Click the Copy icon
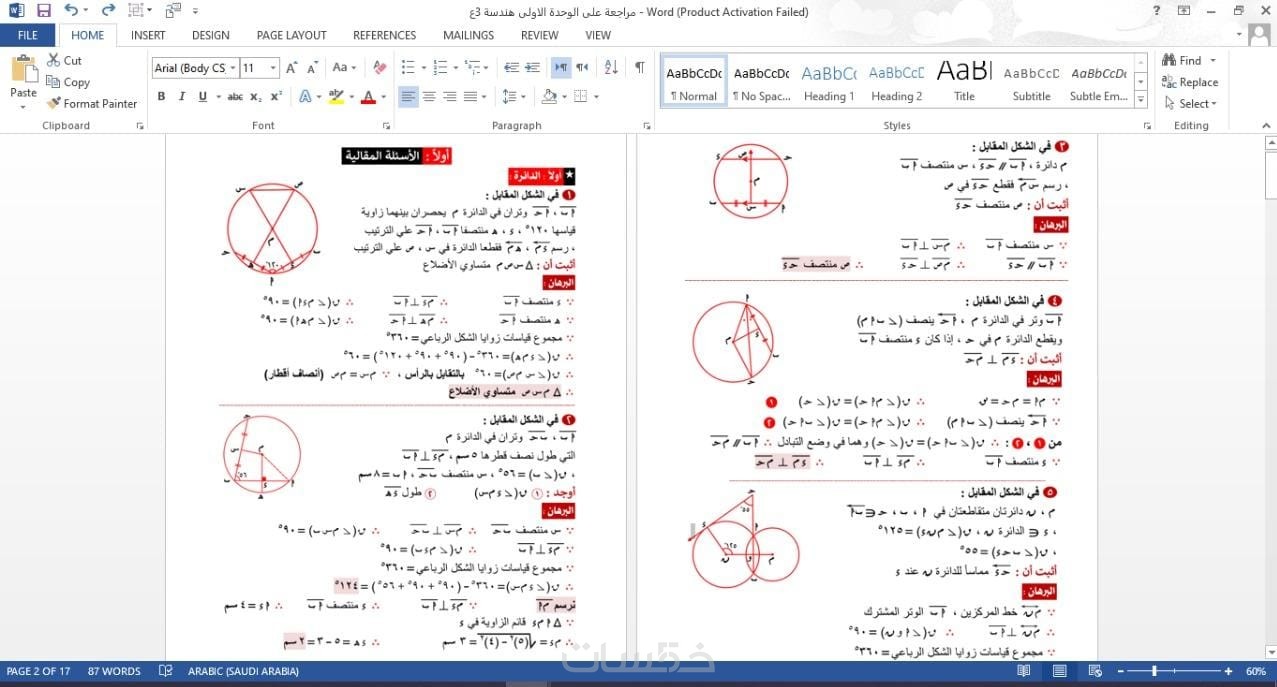The width and height of the screenshot is (1277, 687). point(53,82)
